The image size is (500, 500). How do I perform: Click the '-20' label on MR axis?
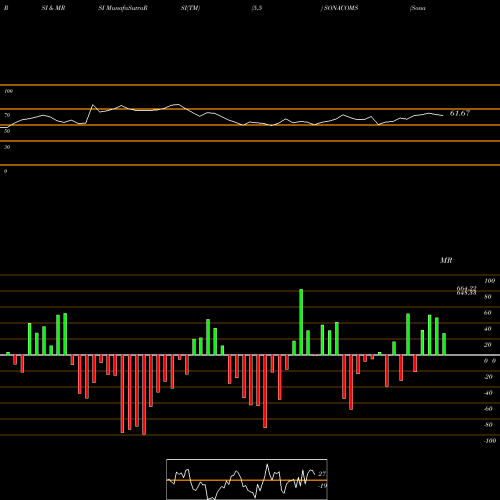coord(488,377)
